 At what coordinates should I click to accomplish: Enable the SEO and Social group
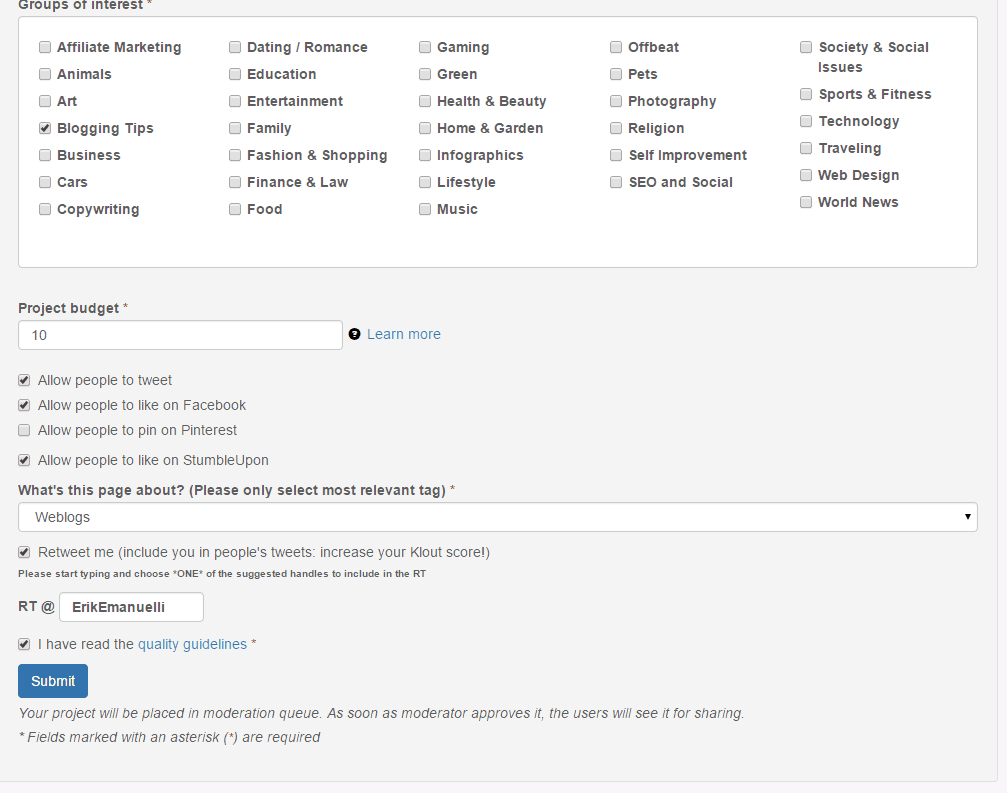pyautogui.click(x=617, y=182)
